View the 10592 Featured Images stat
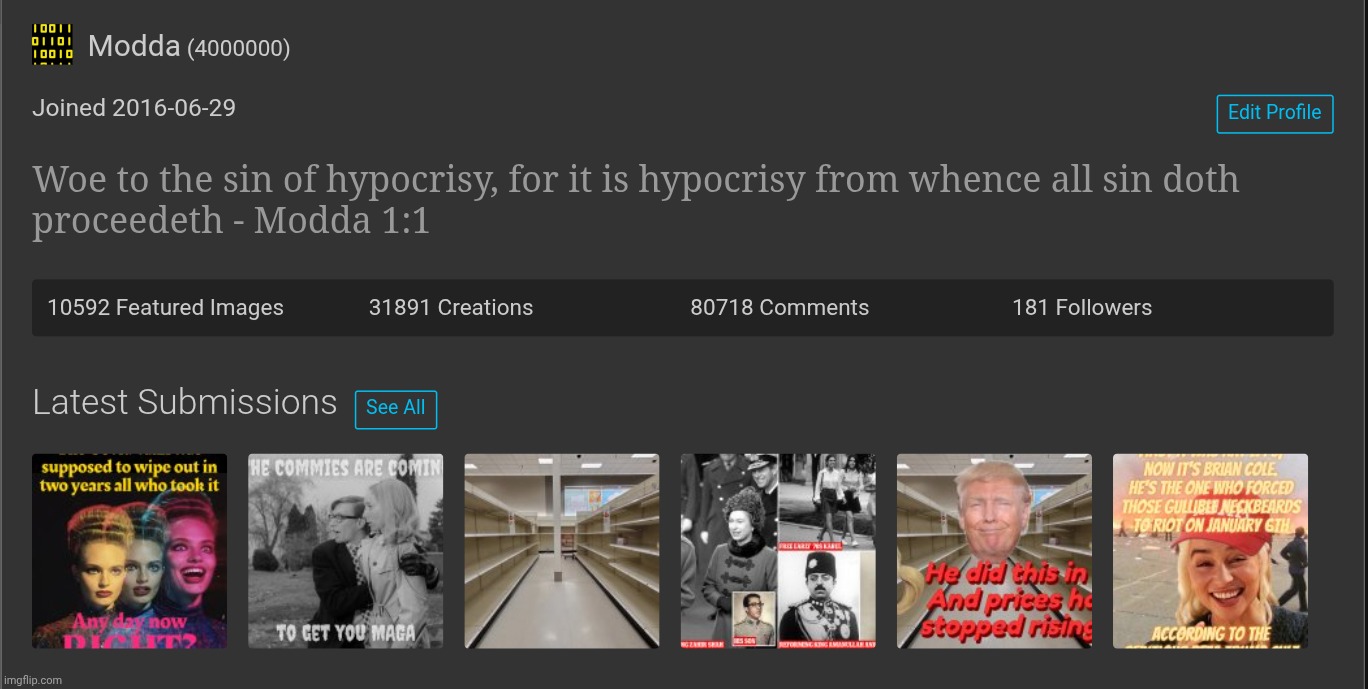This screenshot has height=689, width=1368. [x=165, y=308]
